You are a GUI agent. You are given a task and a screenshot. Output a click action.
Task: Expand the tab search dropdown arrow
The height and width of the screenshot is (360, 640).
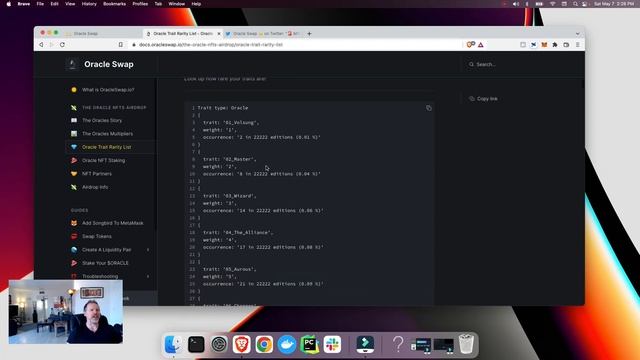click(578, 34)
